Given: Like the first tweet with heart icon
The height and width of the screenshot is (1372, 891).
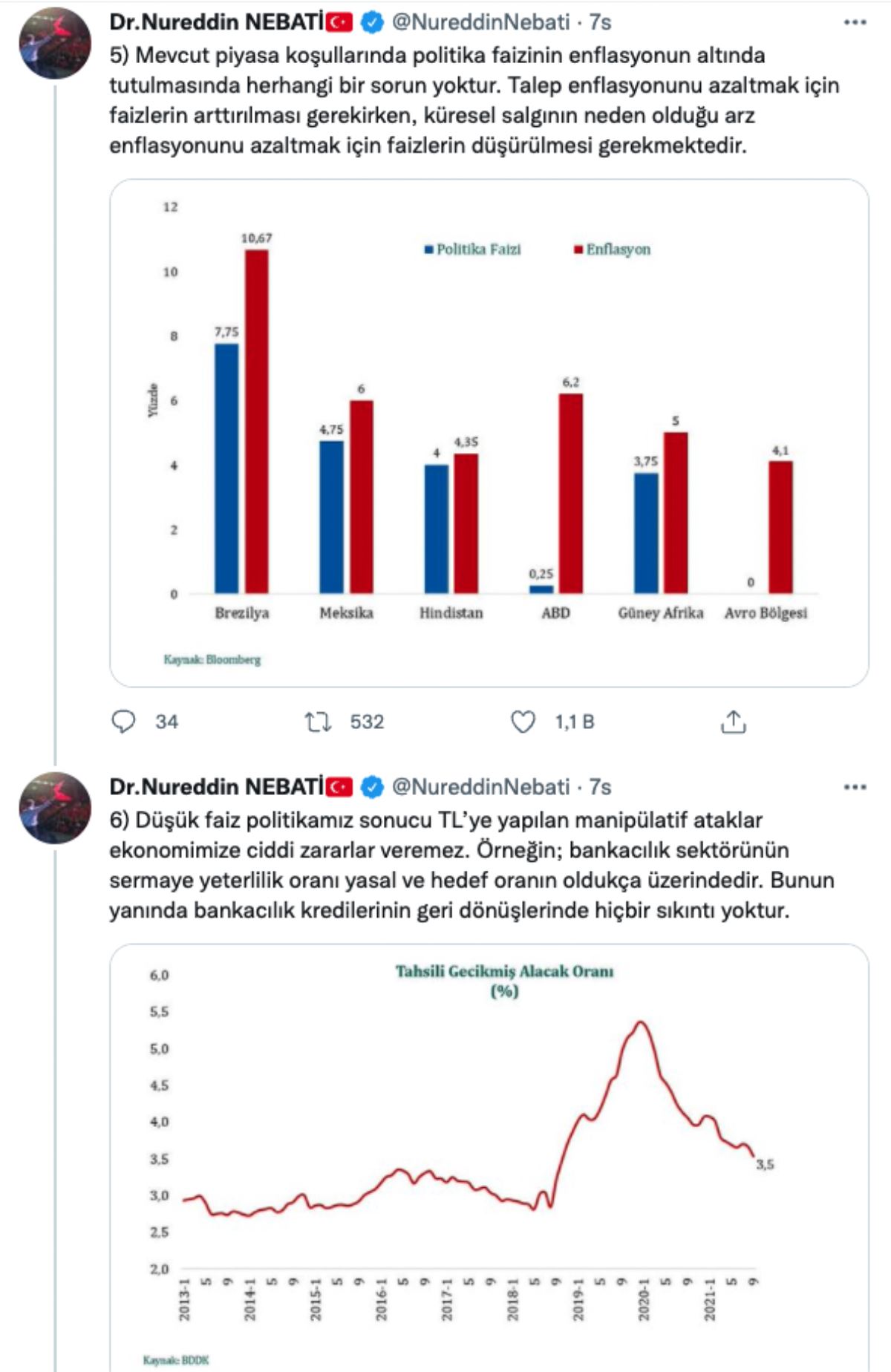Looking at the screenshot, I should [523, 722].
